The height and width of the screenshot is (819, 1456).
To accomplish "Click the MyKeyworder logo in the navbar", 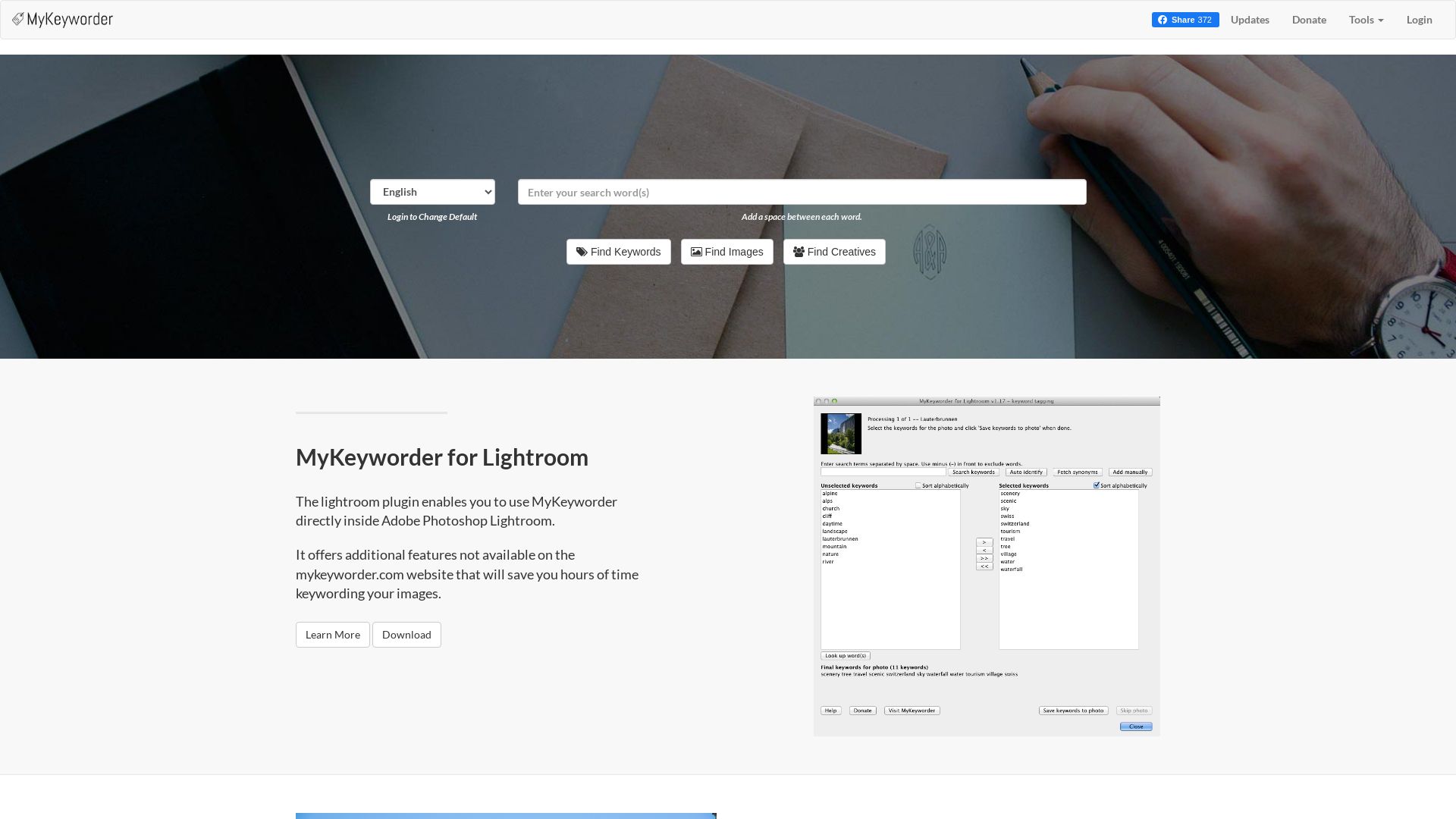I will (x=62, y=20).
